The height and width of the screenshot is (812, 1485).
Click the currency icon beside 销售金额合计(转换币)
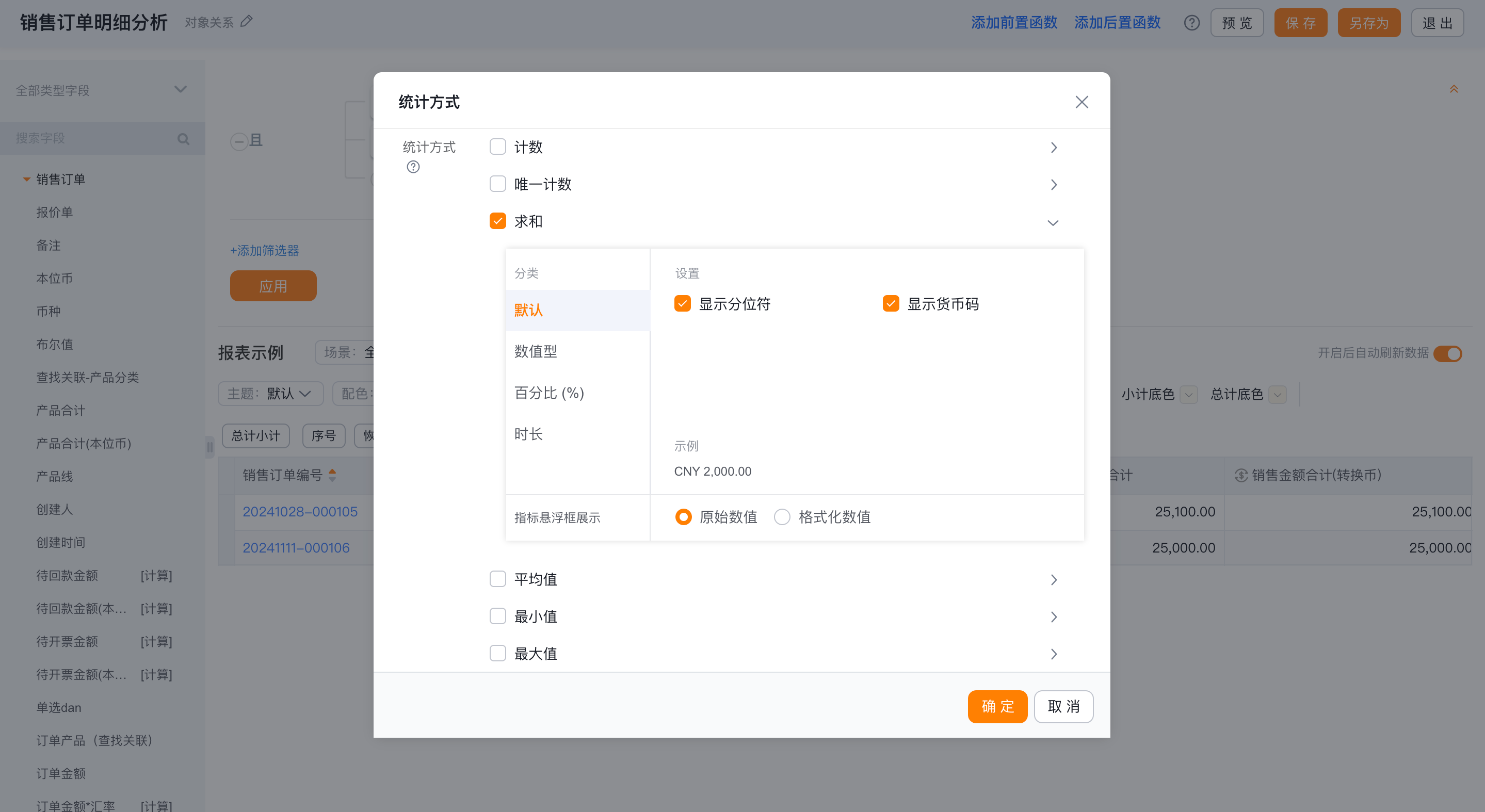point(1241,476)
